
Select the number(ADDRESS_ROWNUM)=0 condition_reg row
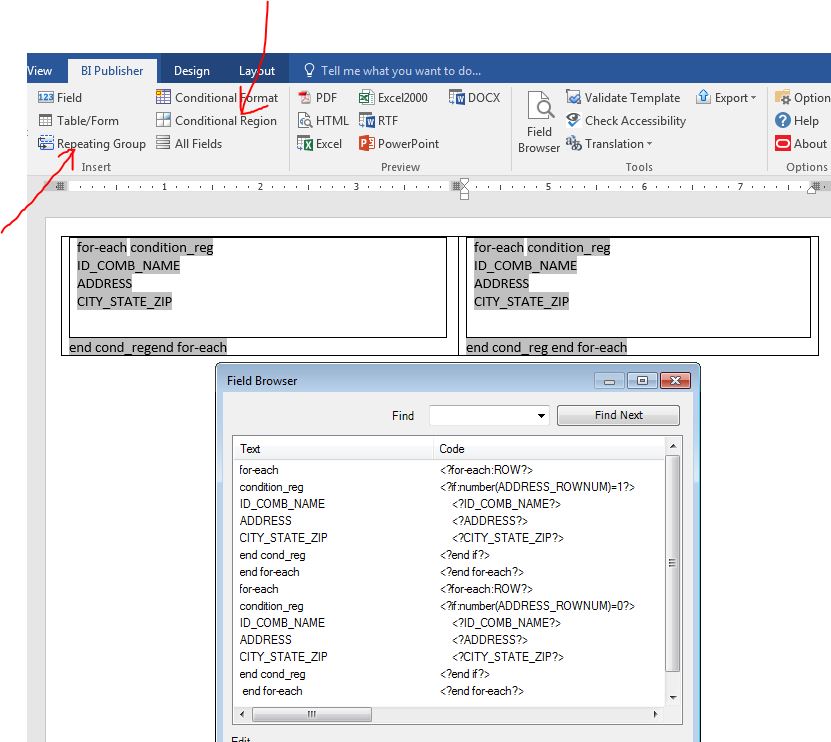(x=448, y=606)
